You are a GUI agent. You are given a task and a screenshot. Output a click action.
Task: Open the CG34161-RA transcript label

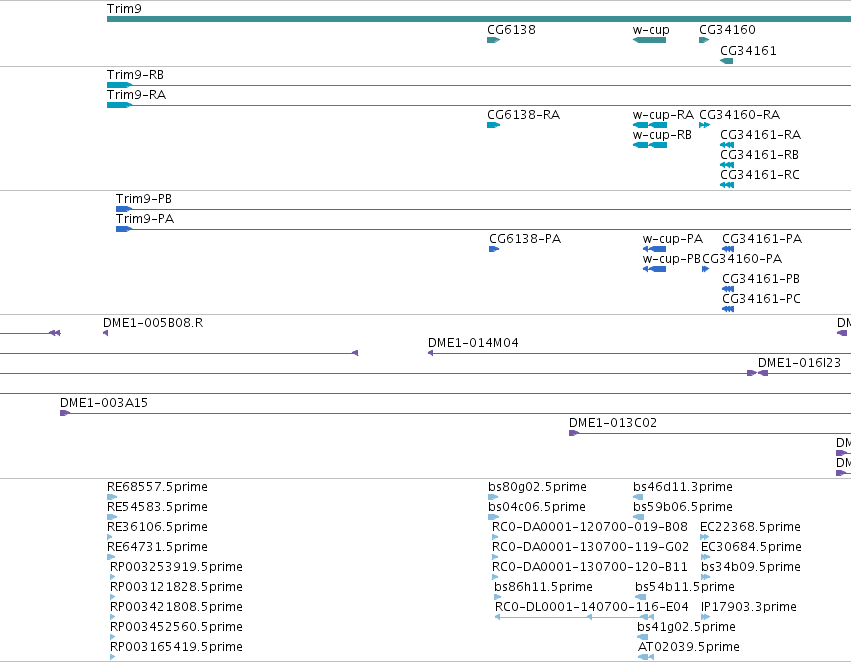click(x=760, y=135)
